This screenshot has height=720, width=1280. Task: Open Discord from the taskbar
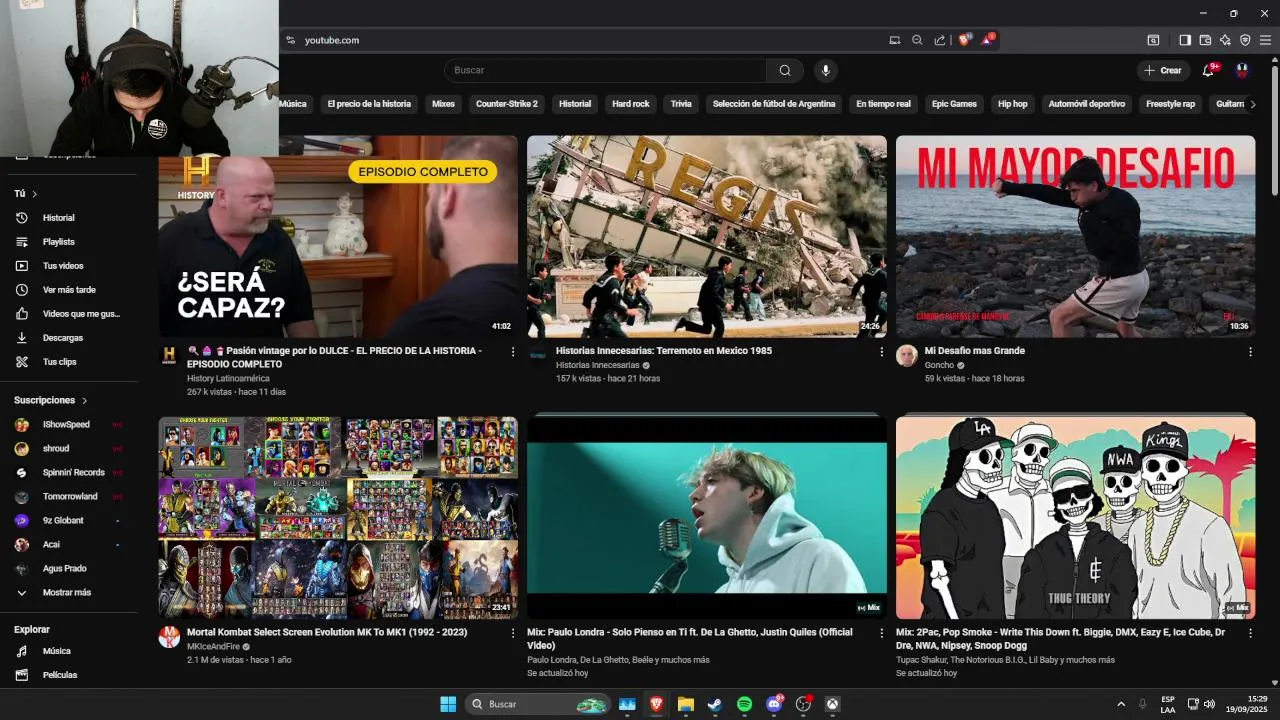coord(773,704)
